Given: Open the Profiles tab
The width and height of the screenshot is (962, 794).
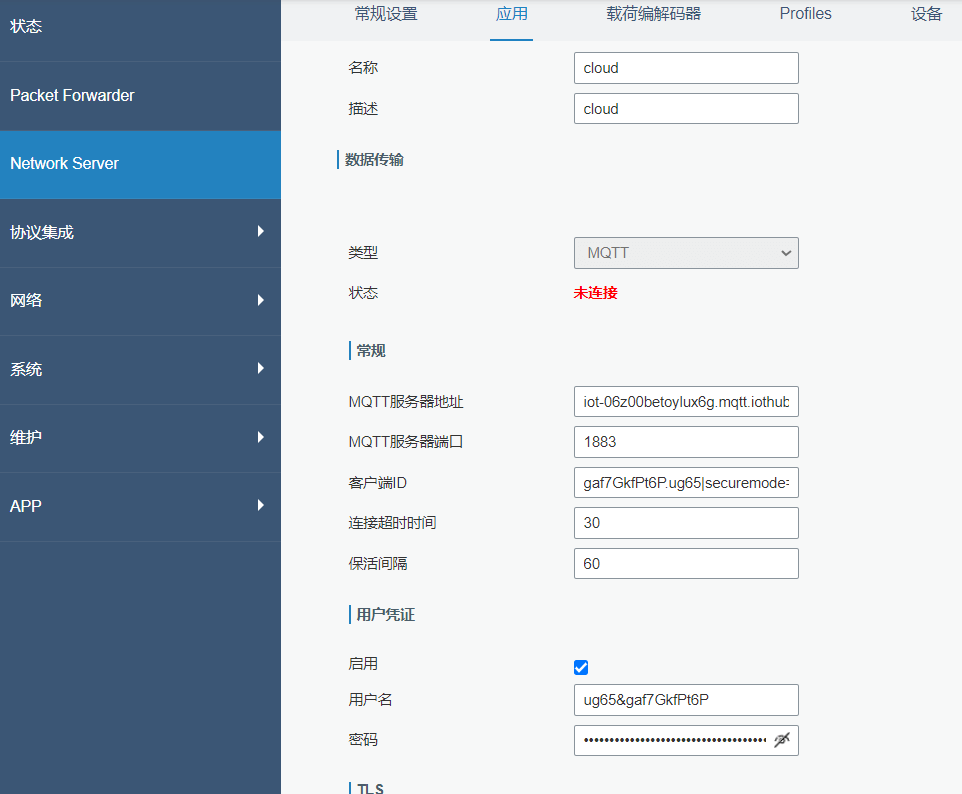Looking at the screenshot, I should [x=805, y=14].
